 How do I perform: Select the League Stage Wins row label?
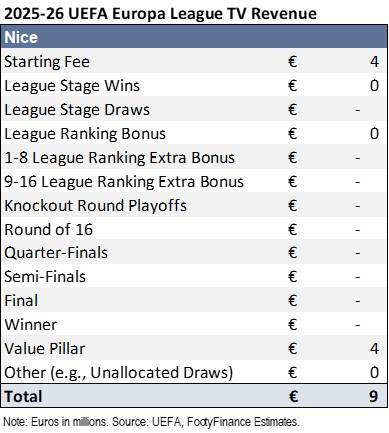(72, 86)
